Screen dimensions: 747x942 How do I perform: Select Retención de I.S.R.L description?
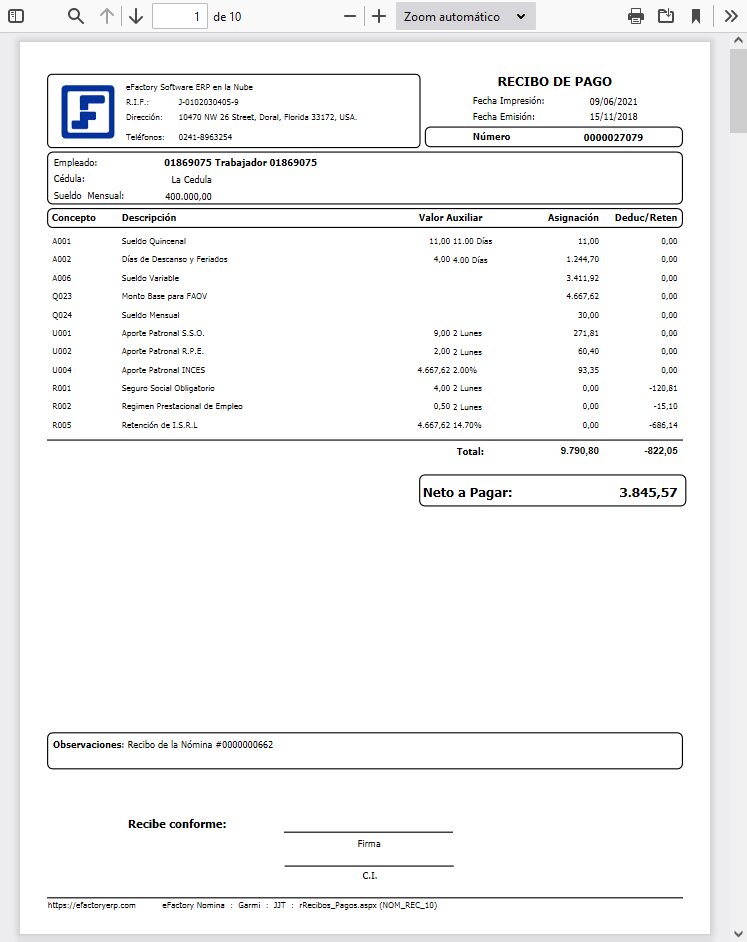[159, 425]
